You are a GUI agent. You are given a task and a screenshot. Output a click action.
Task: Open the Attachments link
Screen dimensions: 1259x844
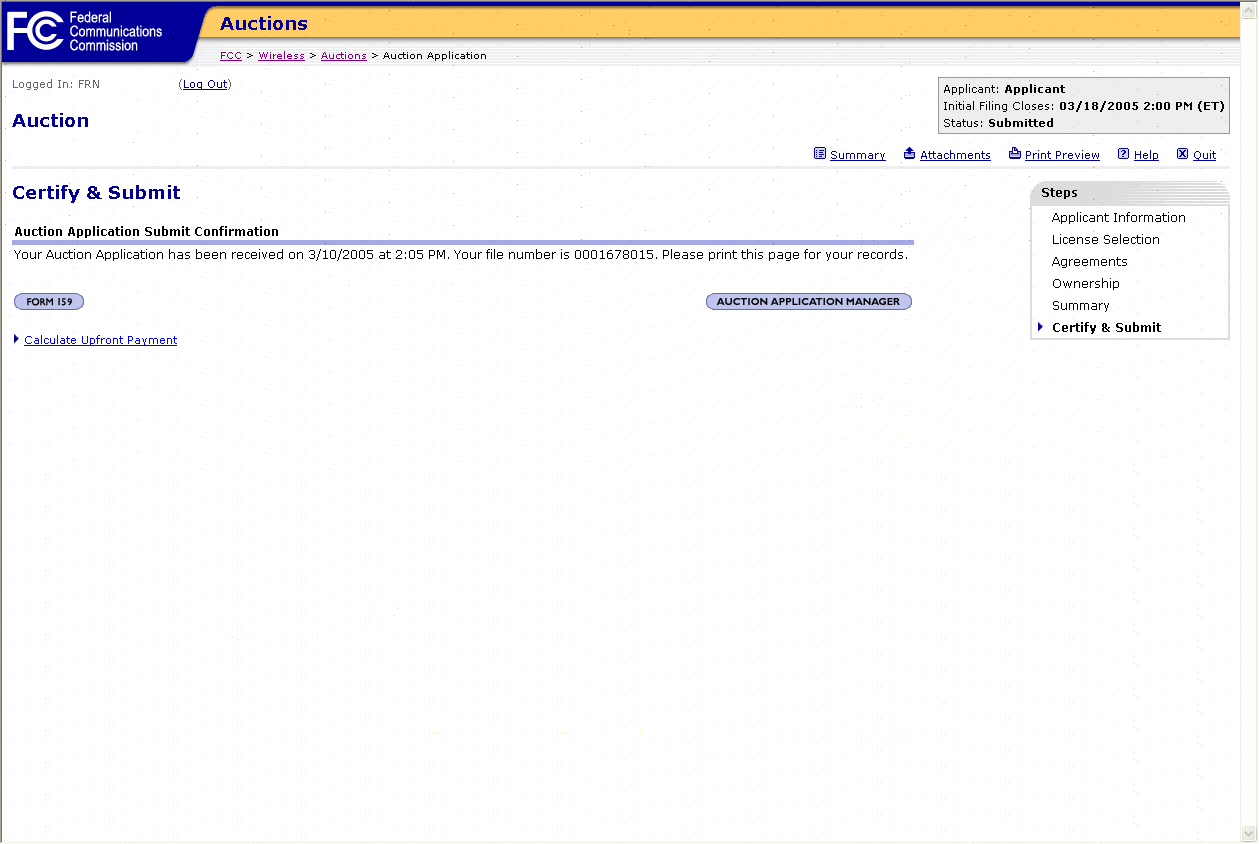(955, 155)
